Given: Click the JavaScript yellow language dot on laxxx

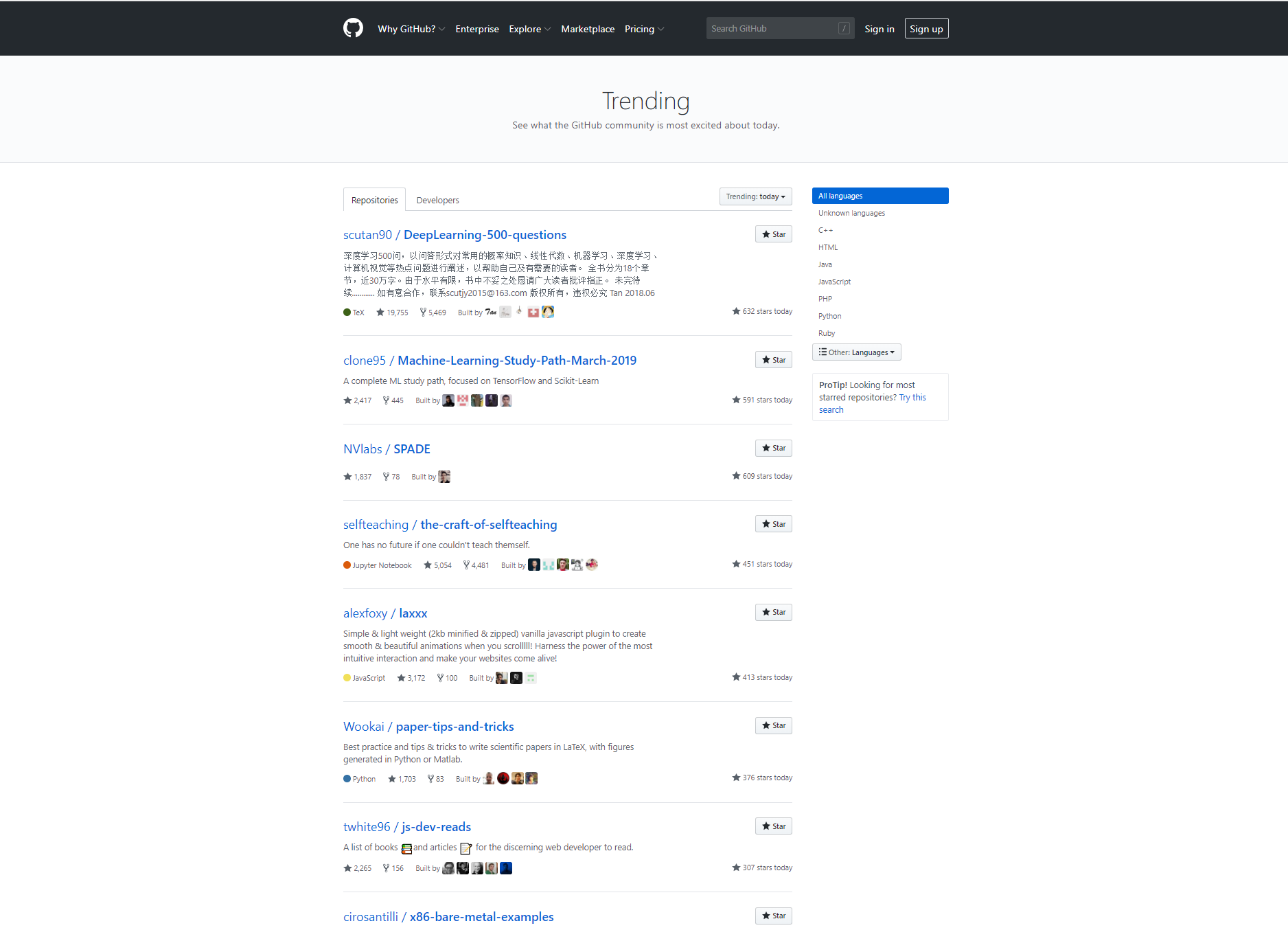Looking at the screenshot, I should pyautogui.click(x=347, y=678).
